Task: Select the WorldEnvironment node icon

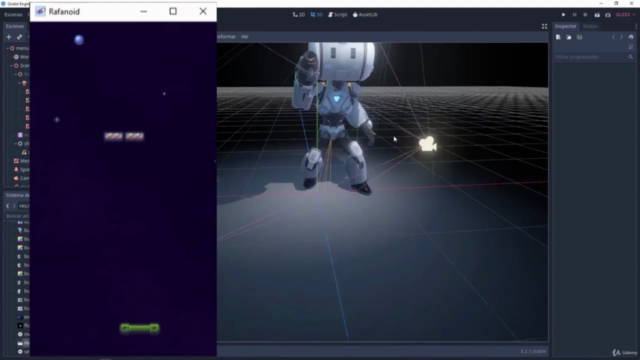Action: (x=16, y=57)
